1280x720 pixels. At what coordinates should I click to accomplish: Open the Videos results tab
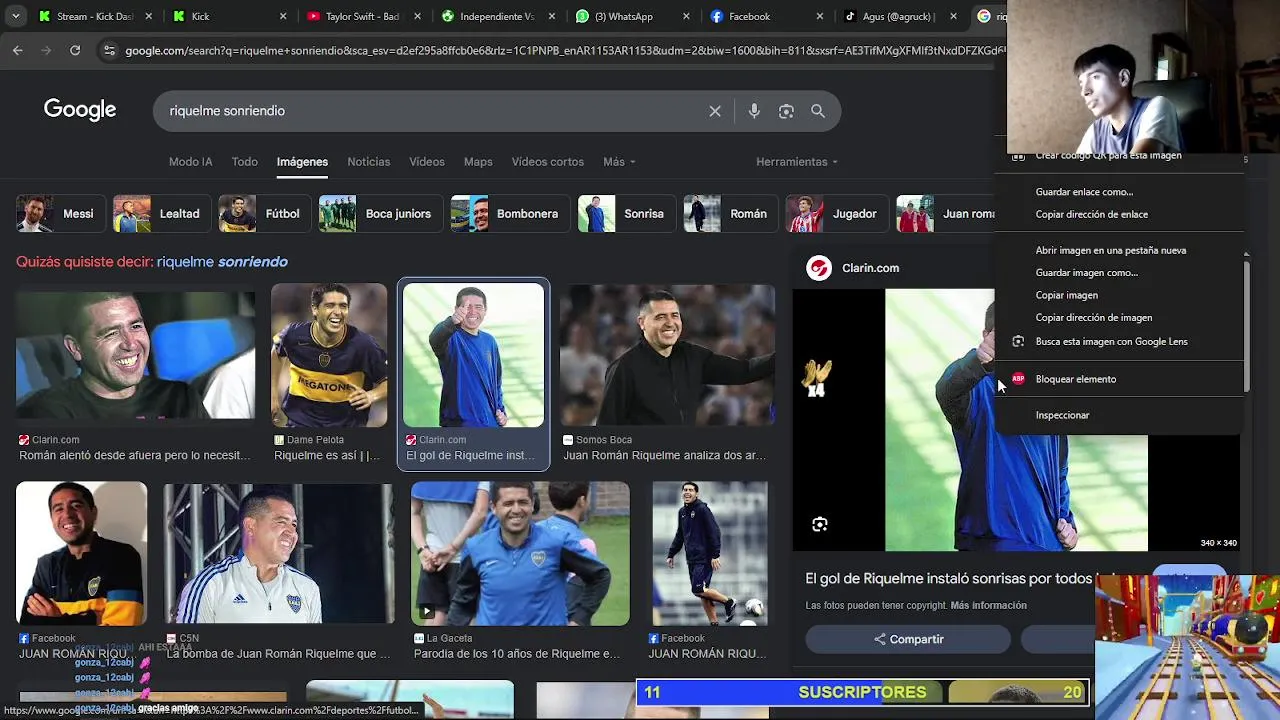click(427, 162)
